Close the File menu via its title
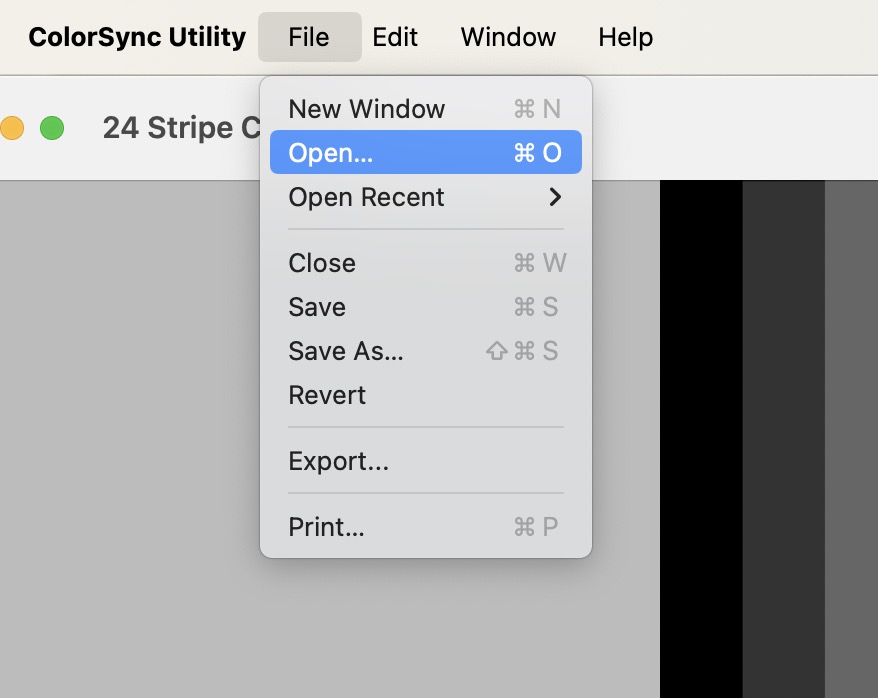 pyautogui.click(x=309, y=37)
